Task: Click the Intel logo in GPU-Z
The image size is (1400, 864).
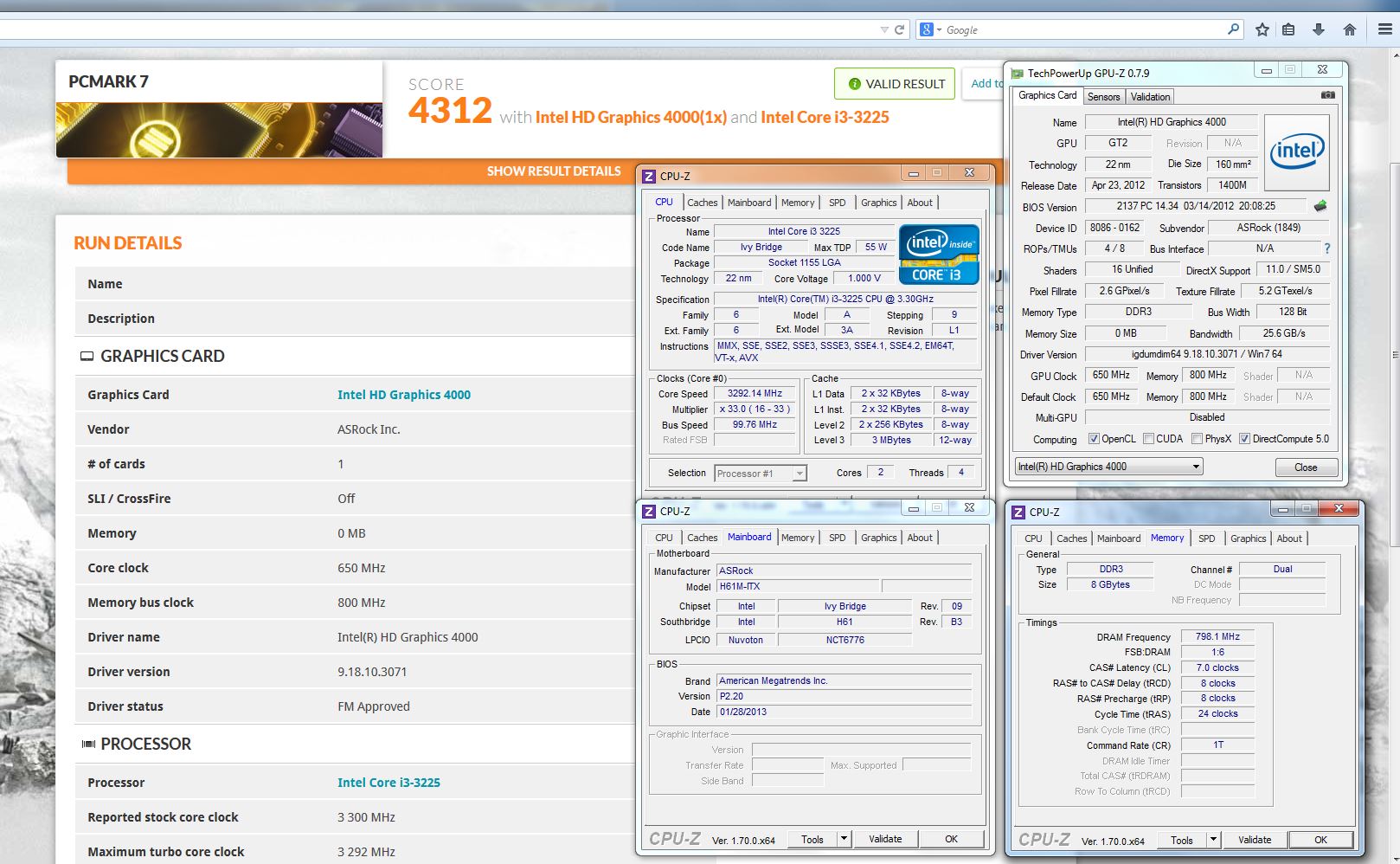Action: 1296,152
